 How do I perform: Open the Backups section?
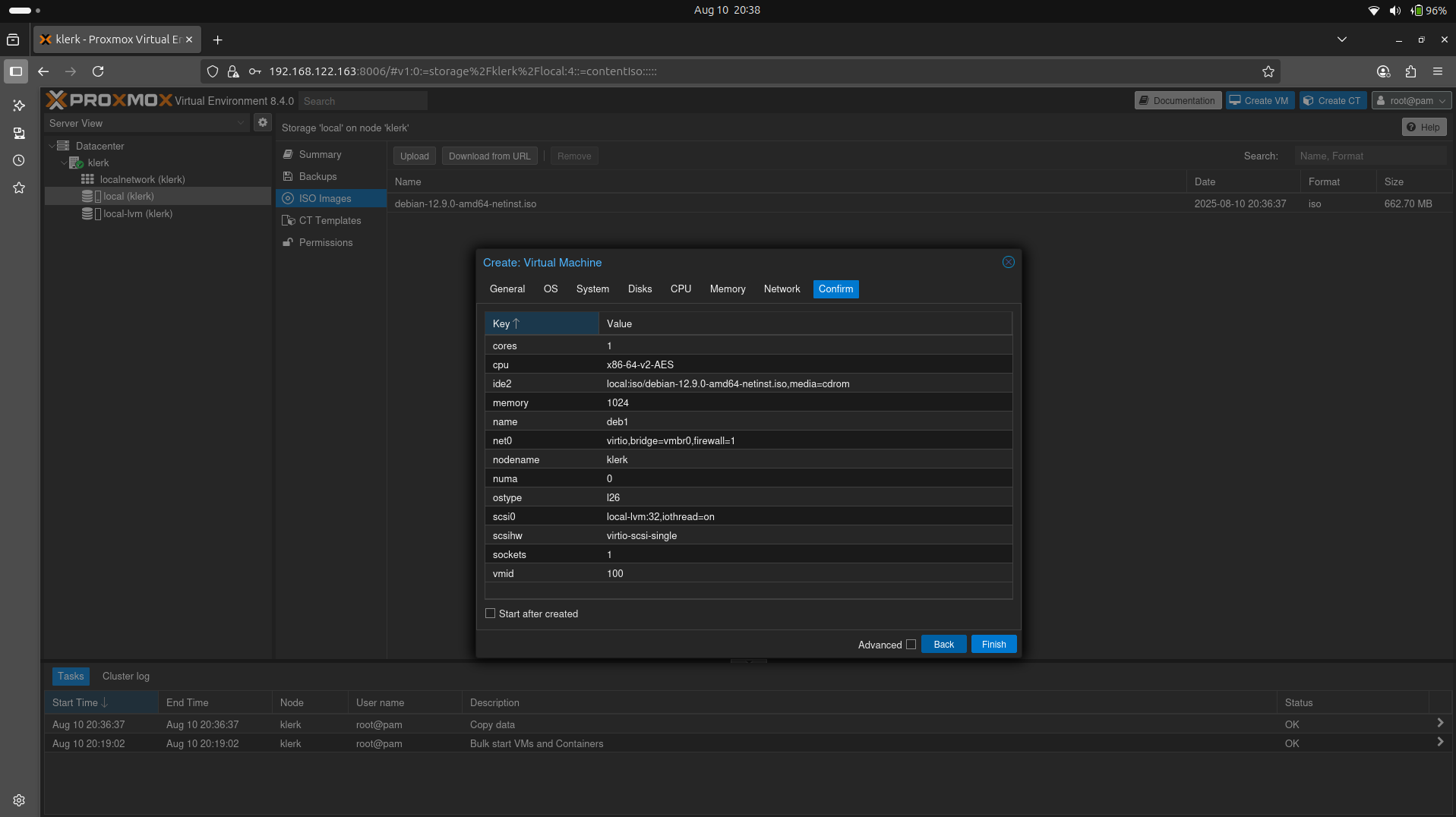pyautogui.click(x=317, y=176)
